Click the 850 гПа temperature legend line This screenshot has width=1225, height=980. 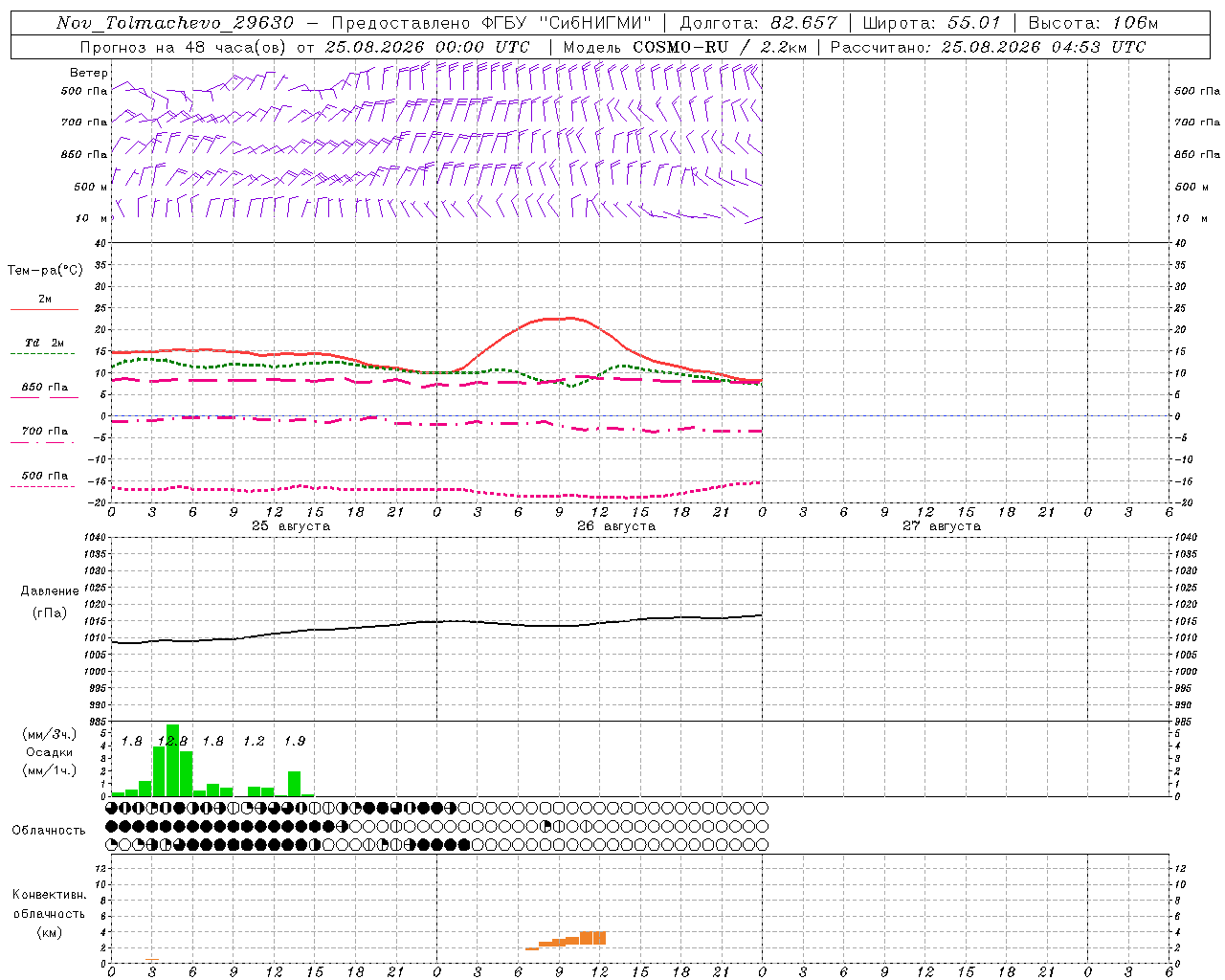pos(44,397)
